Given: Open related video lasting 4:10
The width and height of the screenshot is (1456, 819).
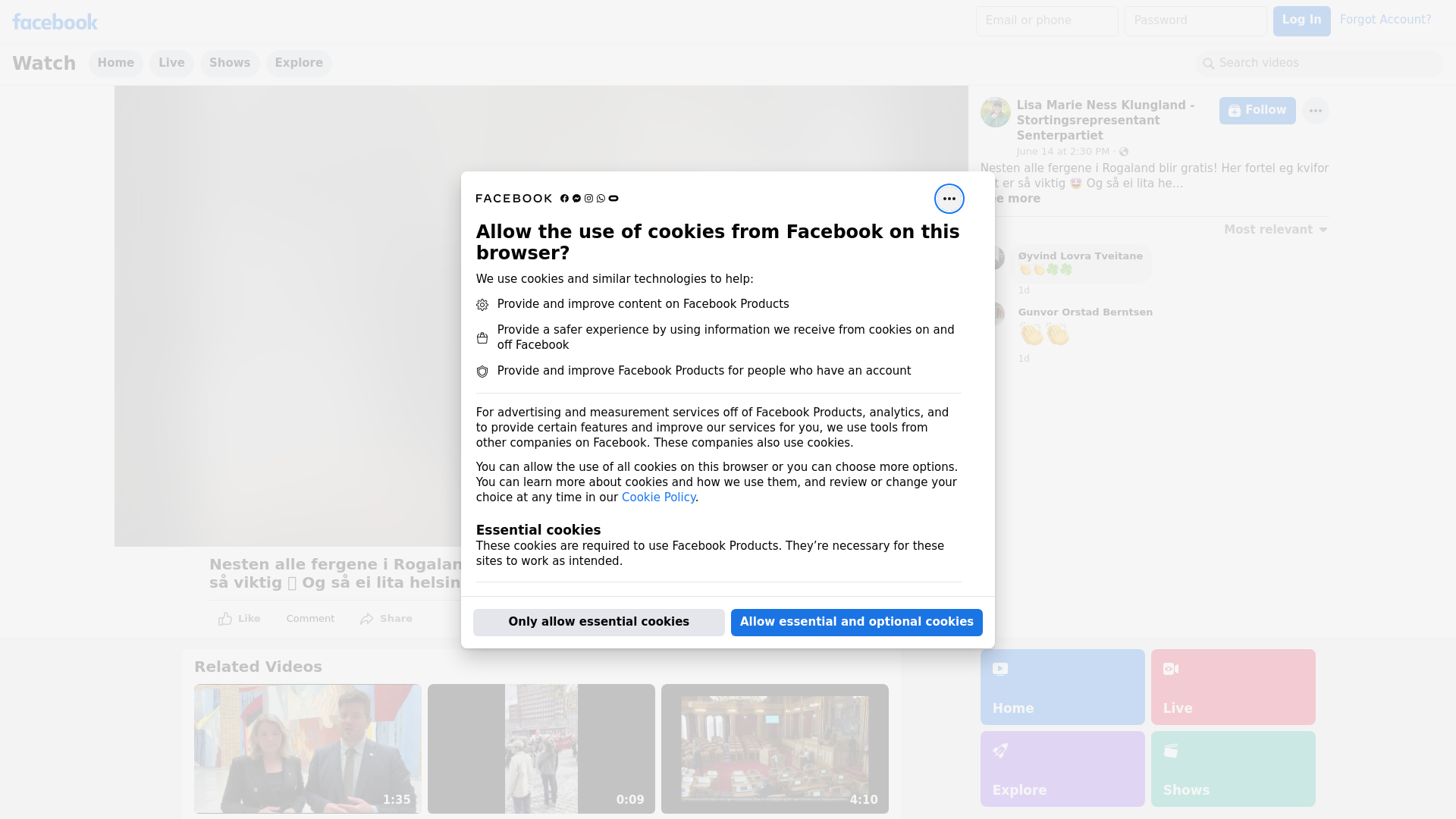Looking at the screenshot, I should click(774, 748).
